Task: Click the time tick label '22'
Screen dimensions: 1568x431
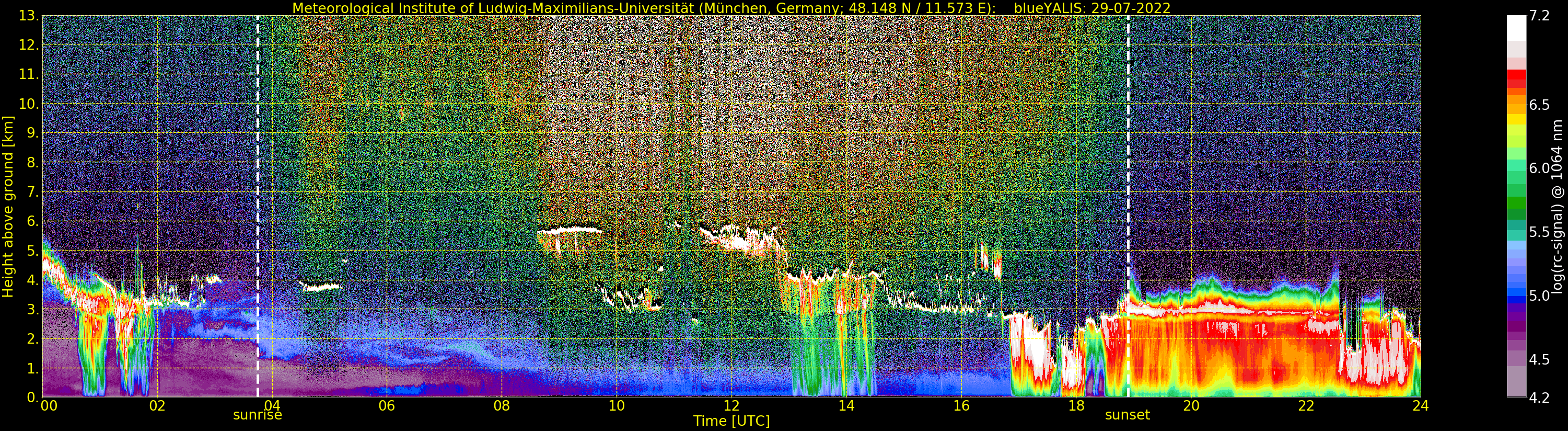Action: coord(1306,406)
